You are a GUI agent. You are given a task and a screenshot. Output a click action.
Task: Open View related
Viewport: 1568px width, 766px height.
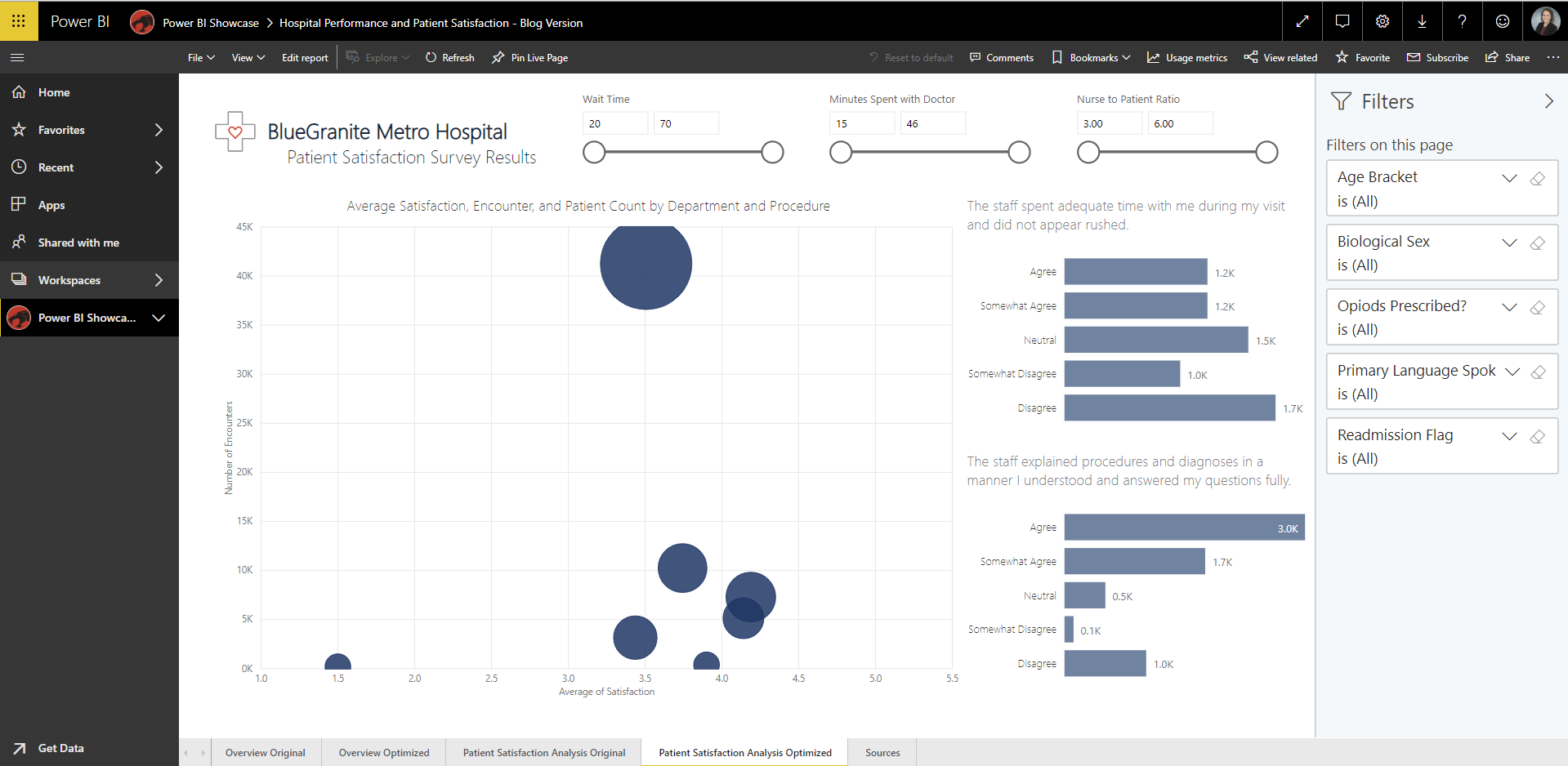tap(1280, 57)
